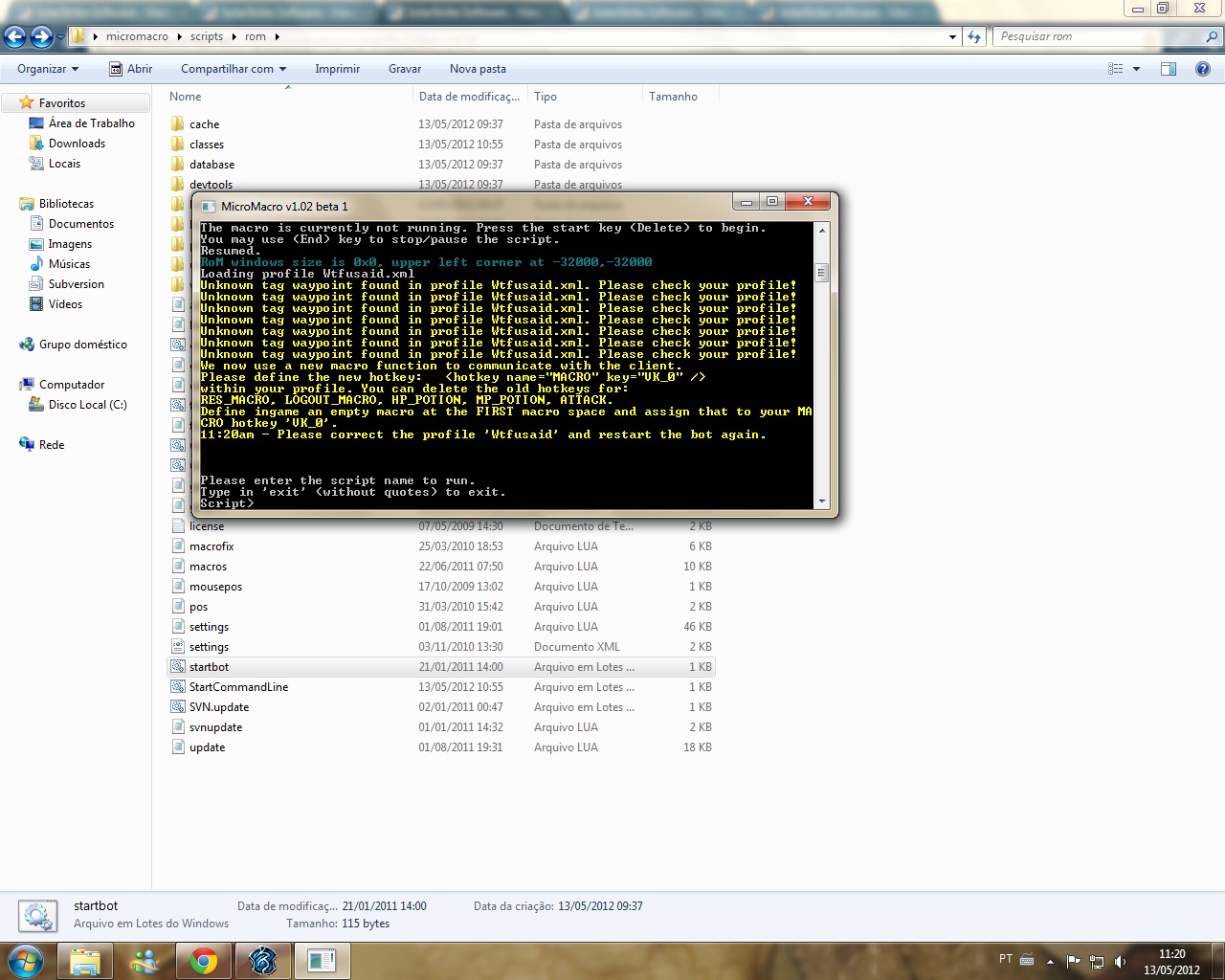Open the view options dropdown arrow
This screenshot has height=980, width=1225.
[1137, 69]
